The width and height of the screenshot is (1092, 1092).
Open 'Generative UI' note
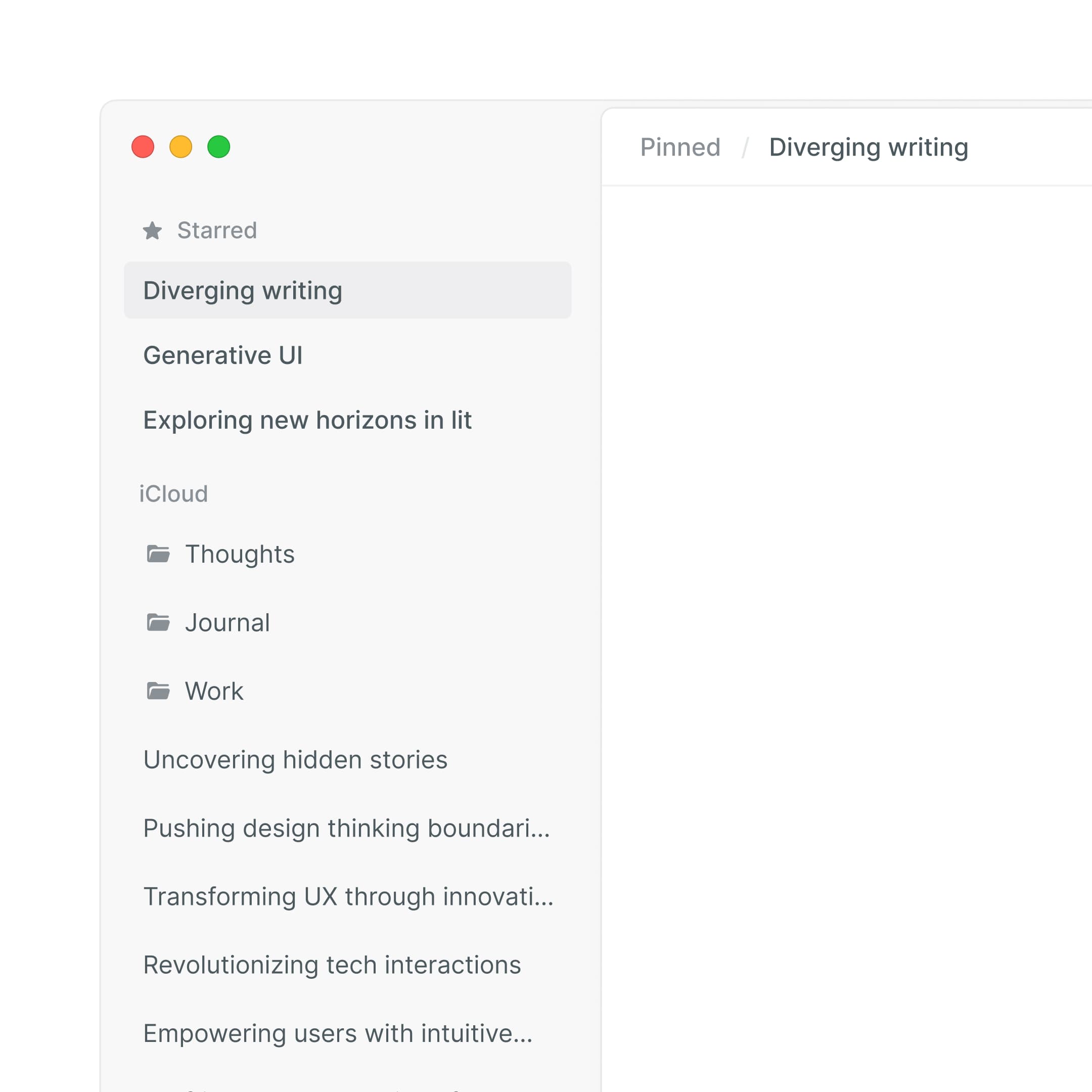click(x=223, y=355)
